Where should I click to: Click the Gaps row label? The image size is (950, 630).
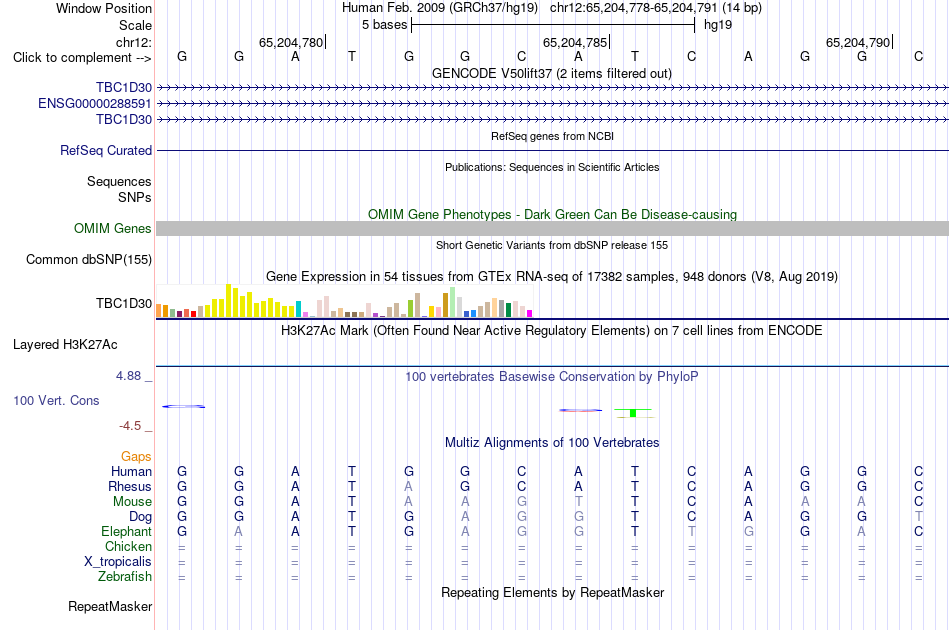pos(136,456)
